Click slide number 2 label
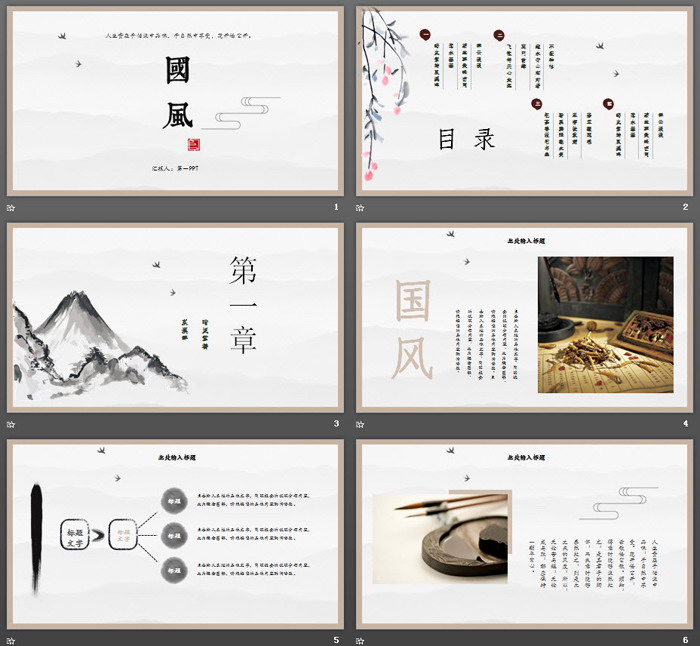 685,207
